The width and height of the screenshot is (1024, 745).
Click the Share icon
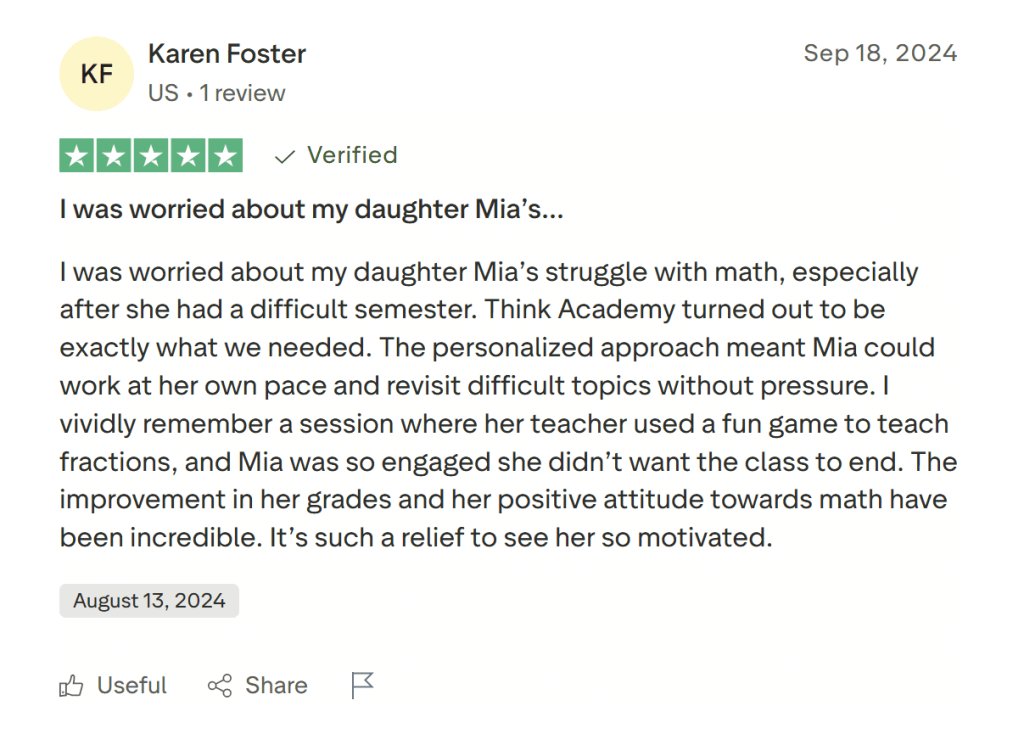(x=222, y=686)
